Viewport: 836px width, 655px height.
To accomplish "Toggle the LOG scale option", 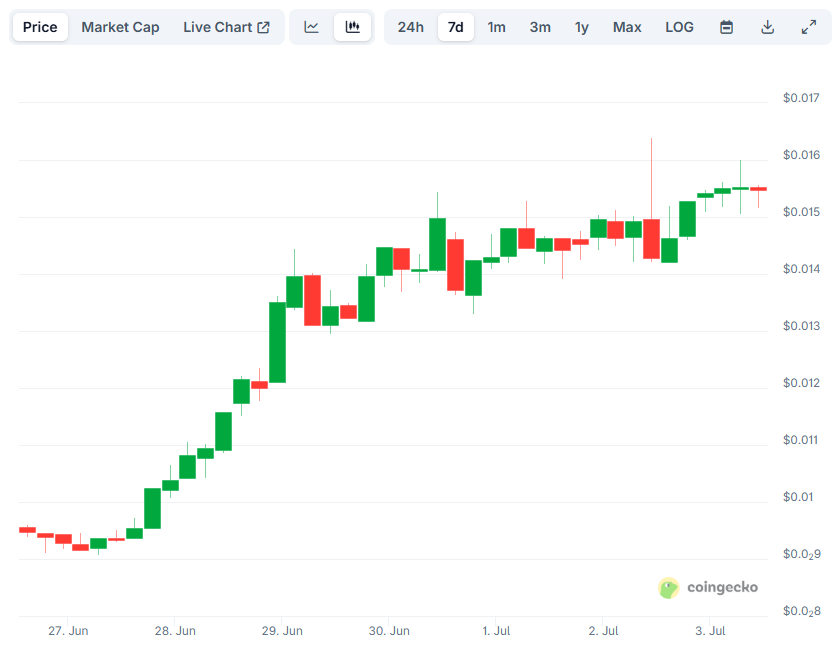I will click(679, 27).
